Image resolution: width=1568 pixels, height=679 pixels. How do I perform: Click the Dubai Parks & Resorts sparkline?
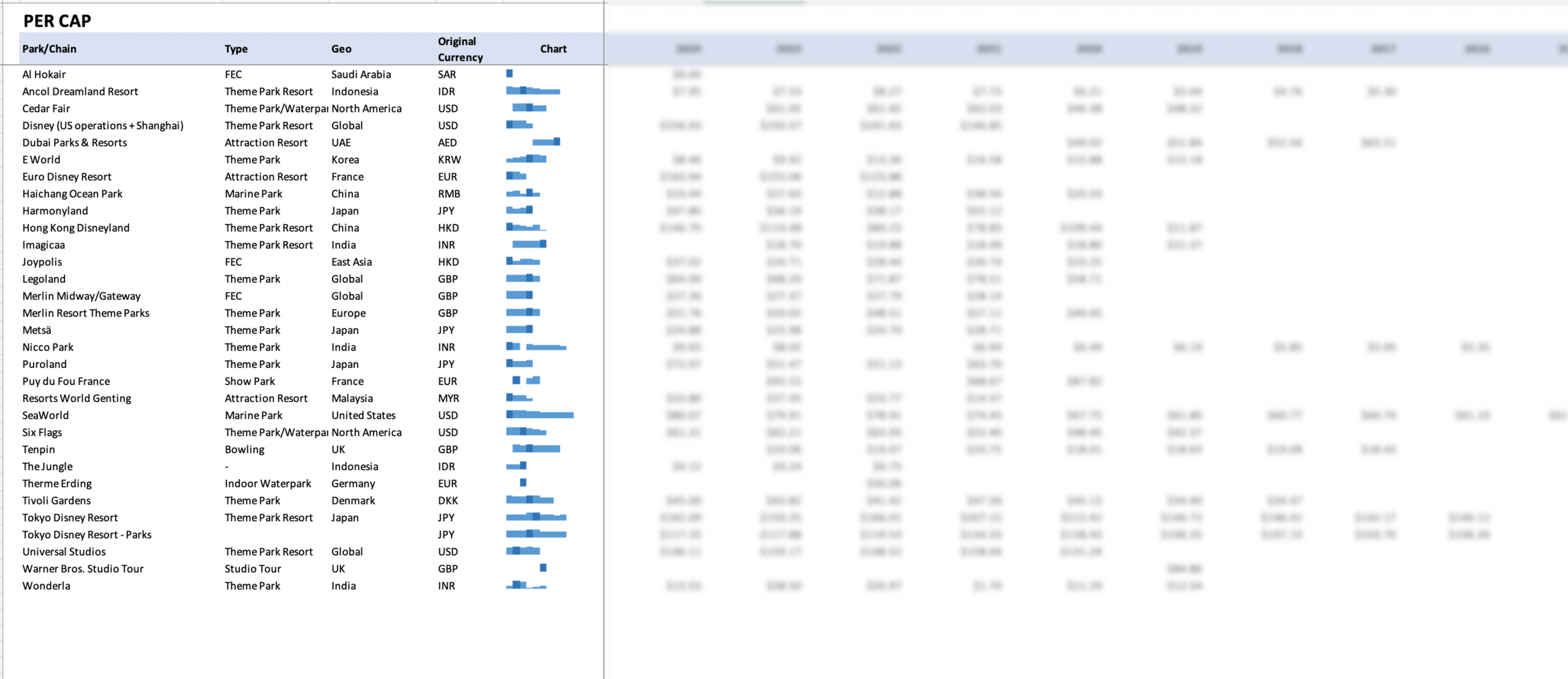(x=546, y=142)
